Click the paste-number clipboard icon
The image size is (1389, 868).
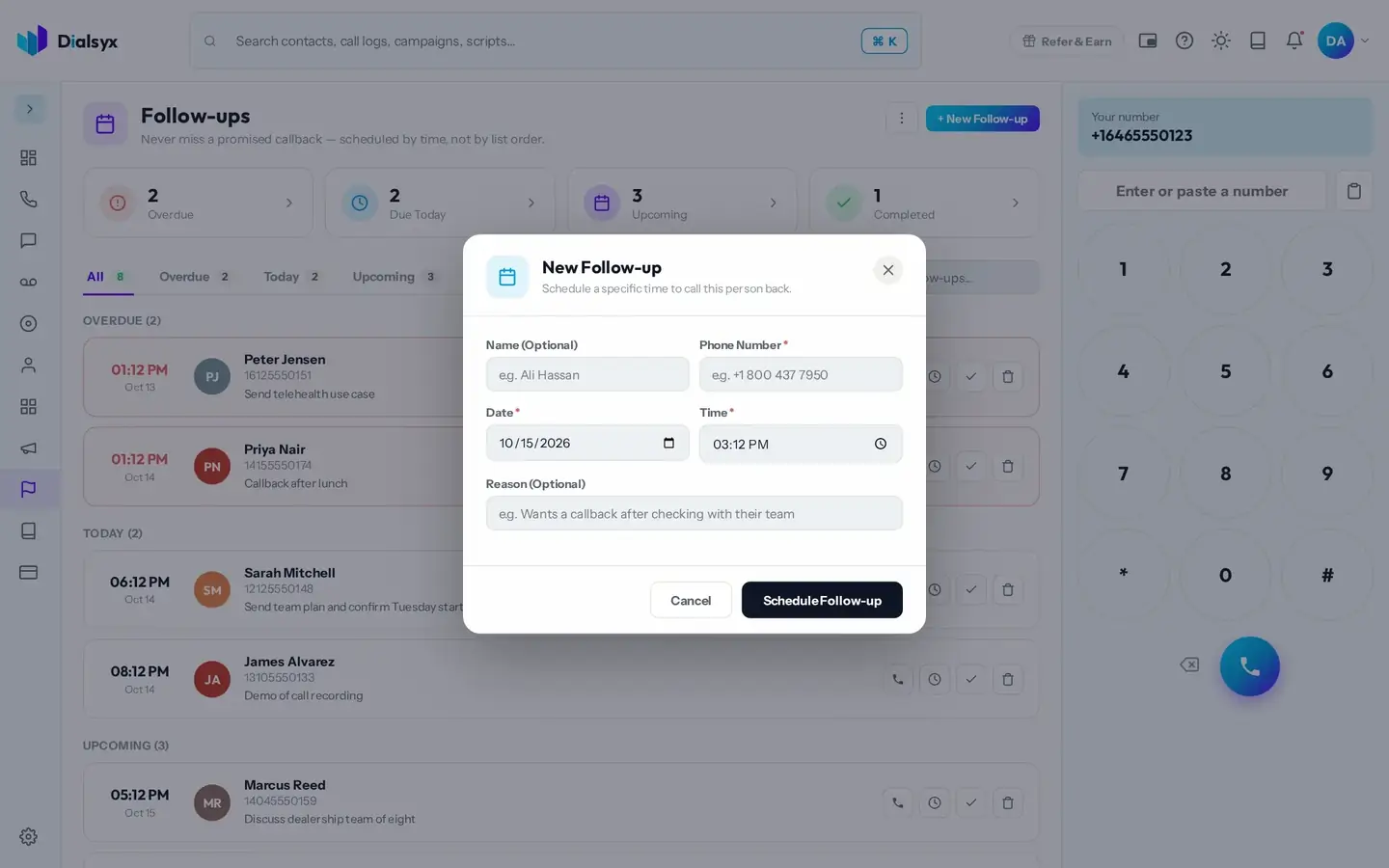(x=1353, y=191)
